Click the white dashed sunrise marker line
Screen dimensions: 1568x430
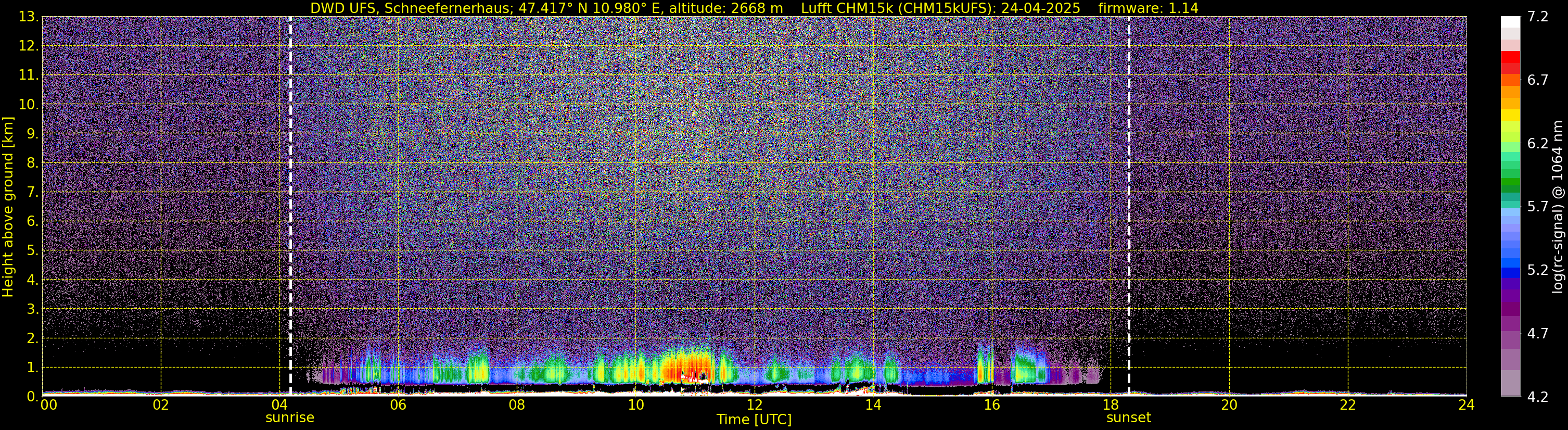(x=290, y=206)
